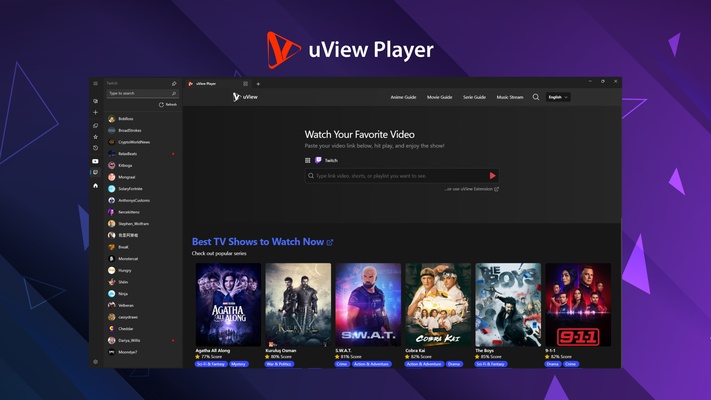Select the Monstercat channel
The width and height of the screenshot is (711, 400).
[142, 259]
